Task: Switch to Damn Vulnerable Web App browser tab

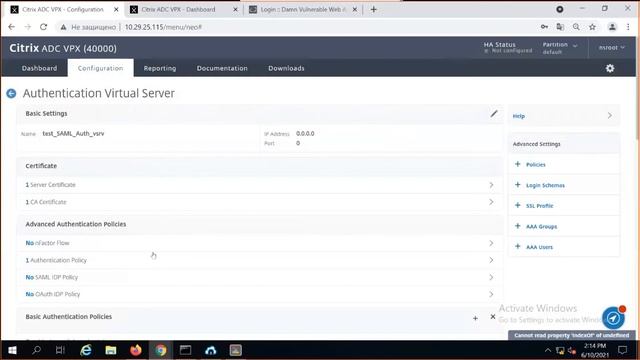Action: pyautogui.click(x=302, y=9)
